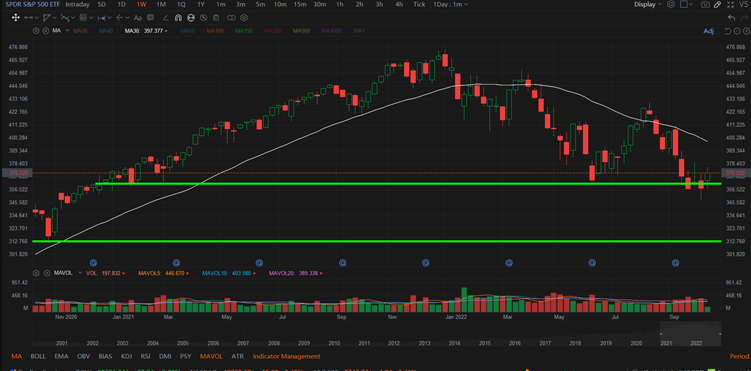
Task: Open the drawing layers icon
Action: coord(244,18)
